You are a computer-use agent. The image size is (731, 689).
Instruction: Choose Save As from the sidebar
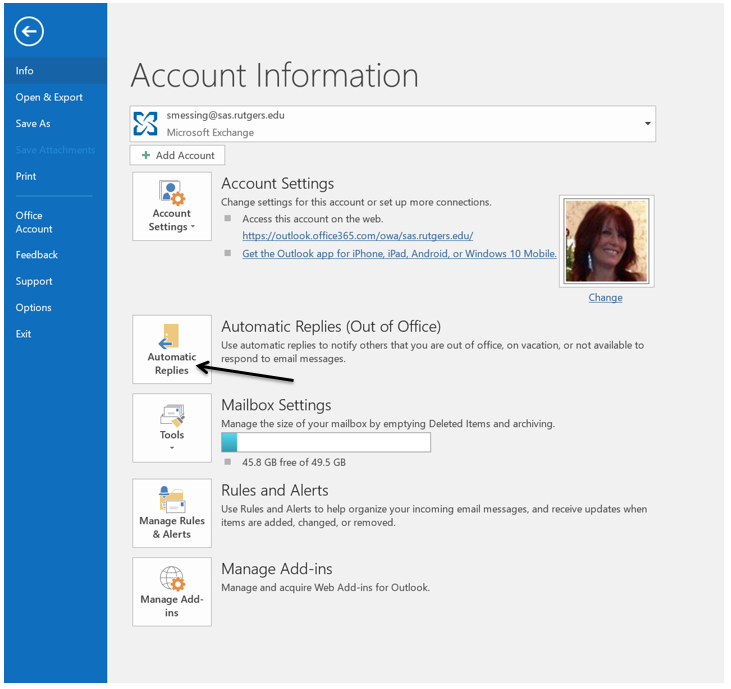pyautogui.click(x=33, y=124)
